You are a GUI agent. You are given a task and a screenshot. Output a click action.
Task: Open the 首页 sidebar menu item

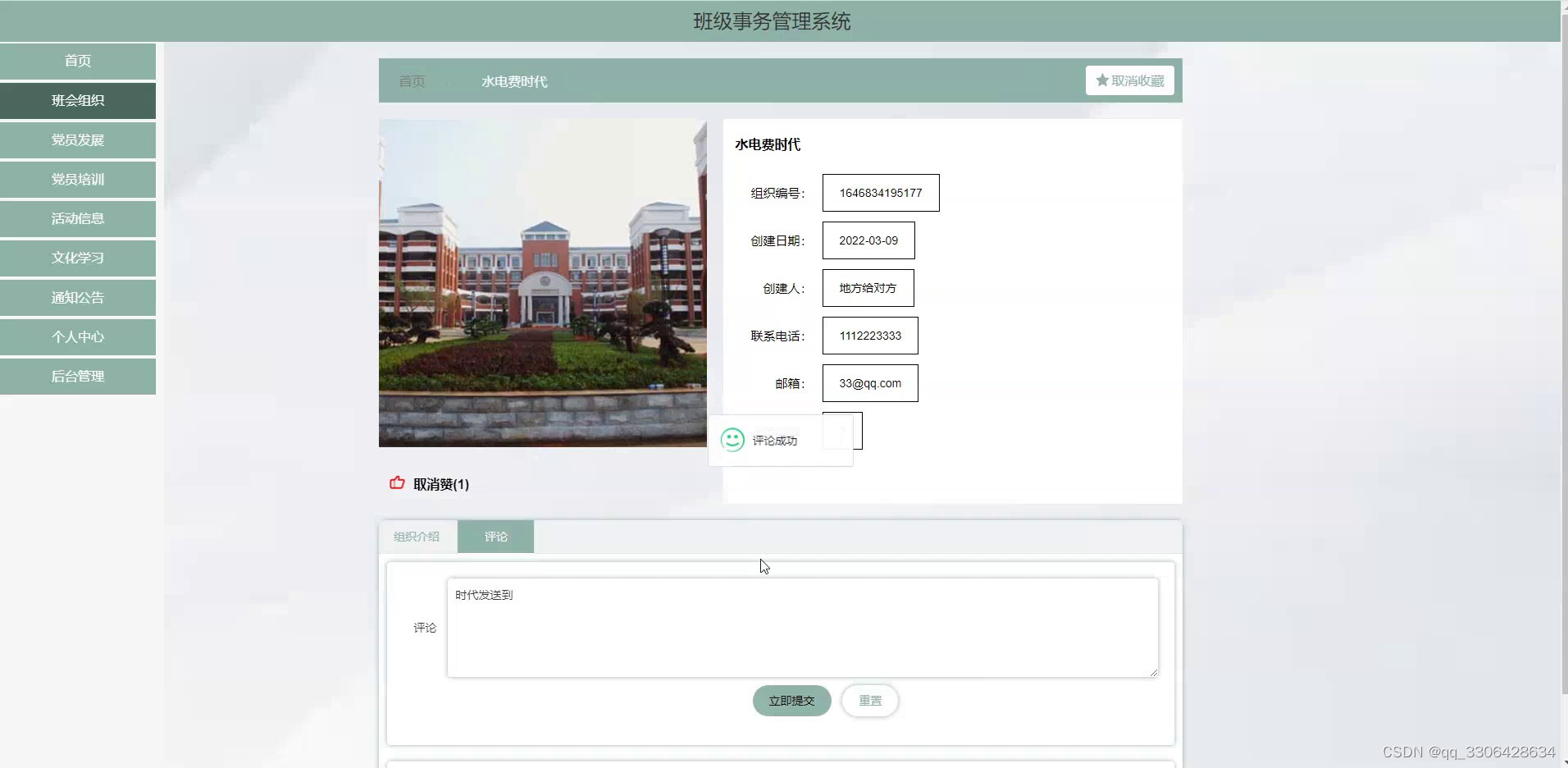coord(78,61)
